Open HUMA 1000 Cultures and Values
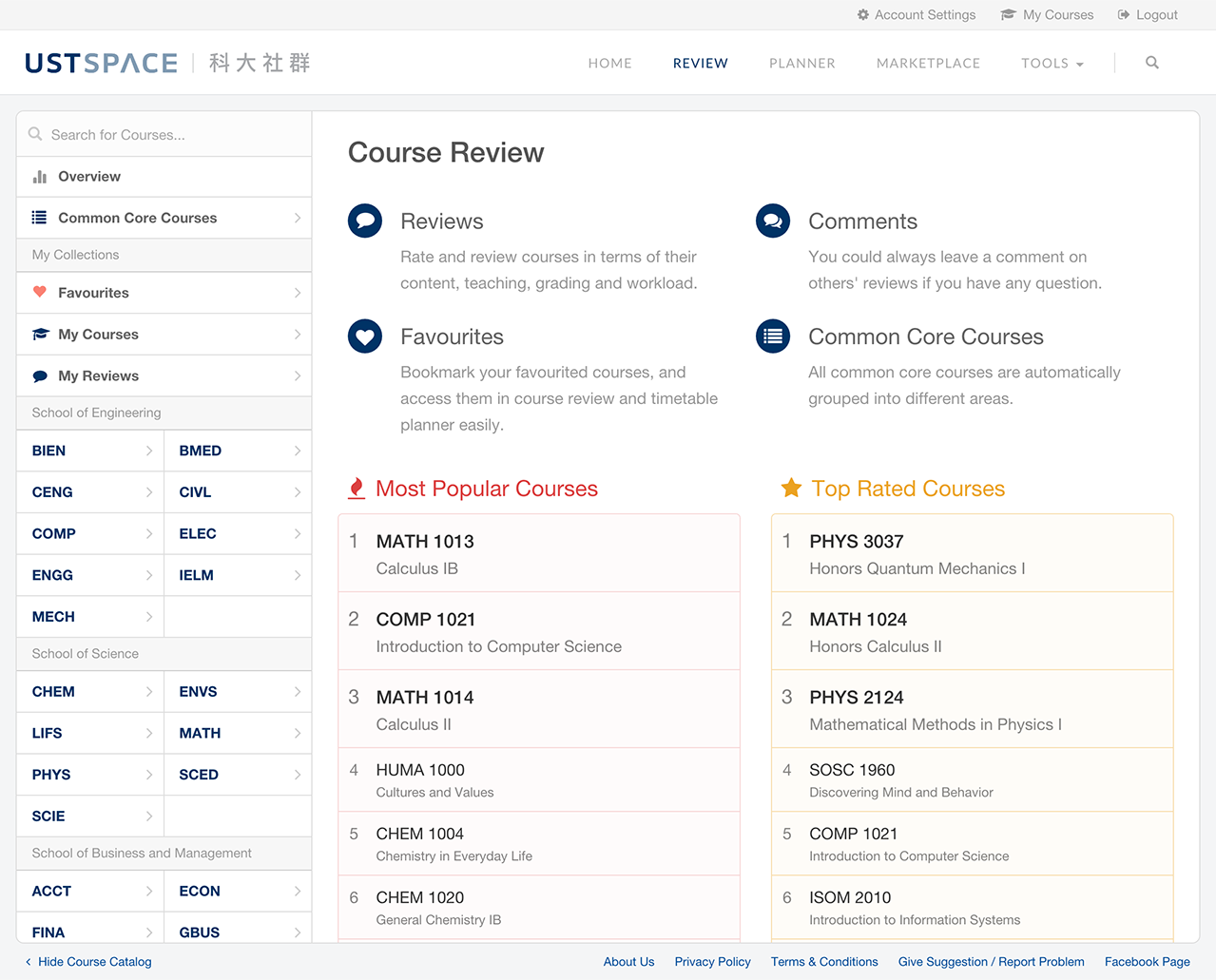This screenshot has width=1216, height=980. point(539,779)
